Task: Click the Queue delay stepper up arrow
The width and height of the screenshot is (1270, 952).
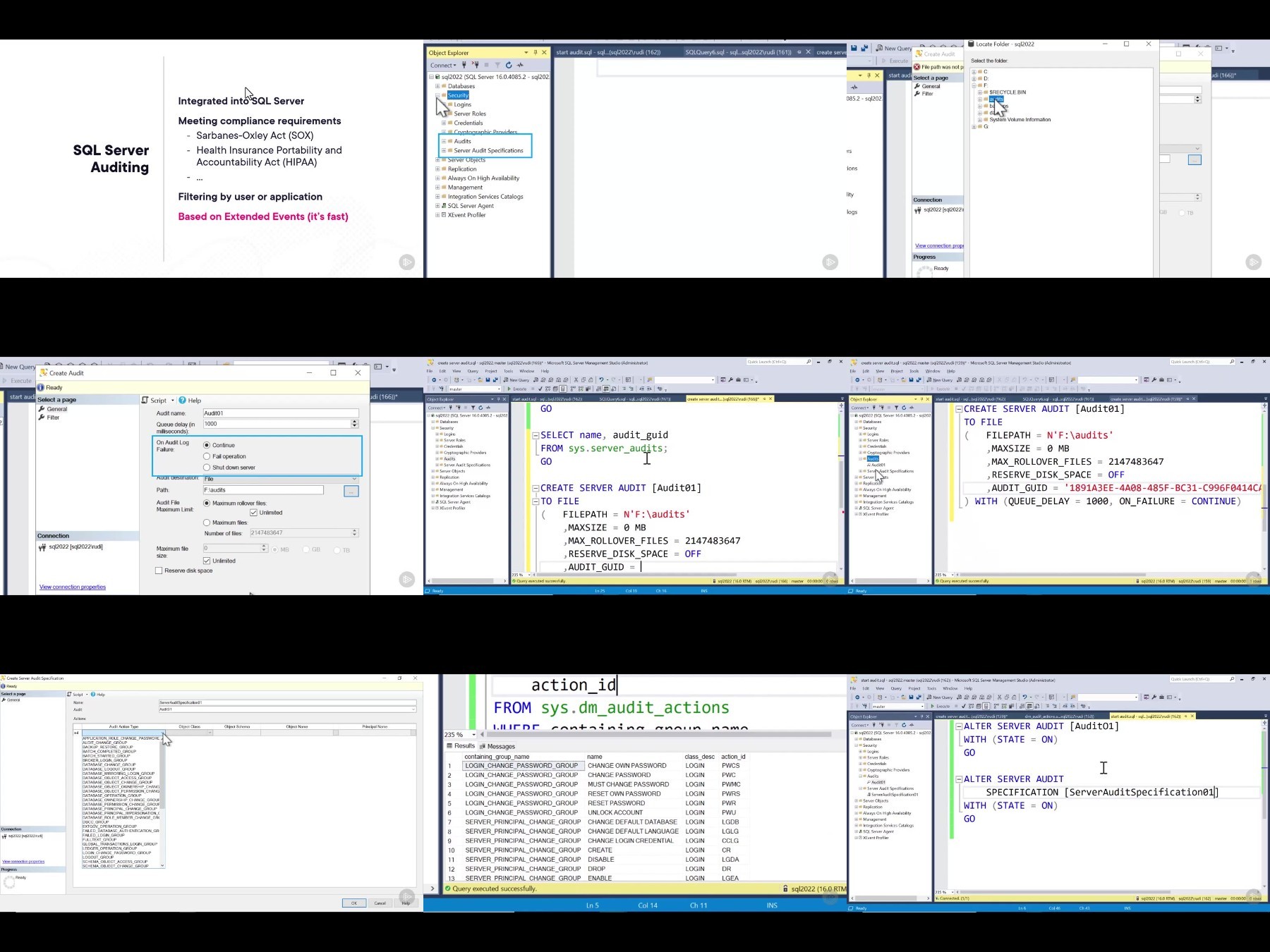Action: [354, 422]
